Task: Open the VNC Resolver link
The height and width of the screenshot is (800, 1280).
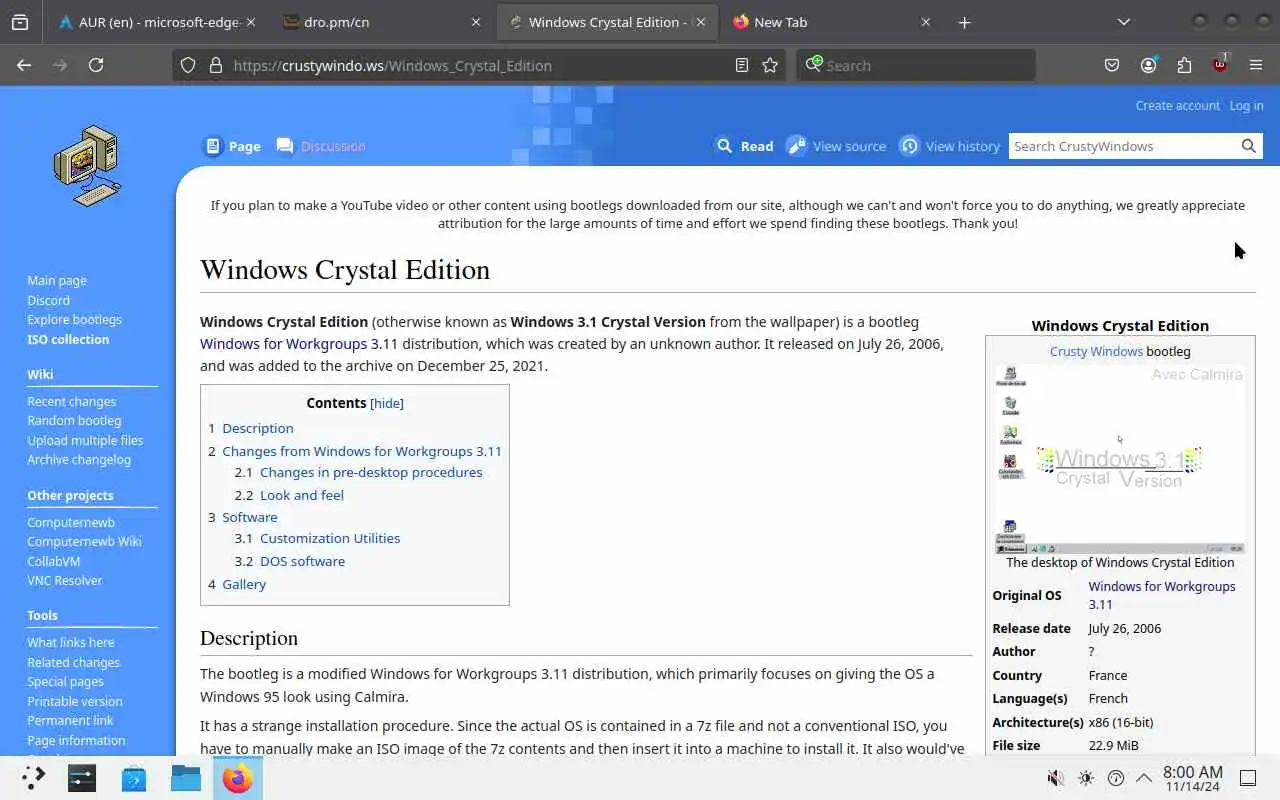Action: point(65,580)
